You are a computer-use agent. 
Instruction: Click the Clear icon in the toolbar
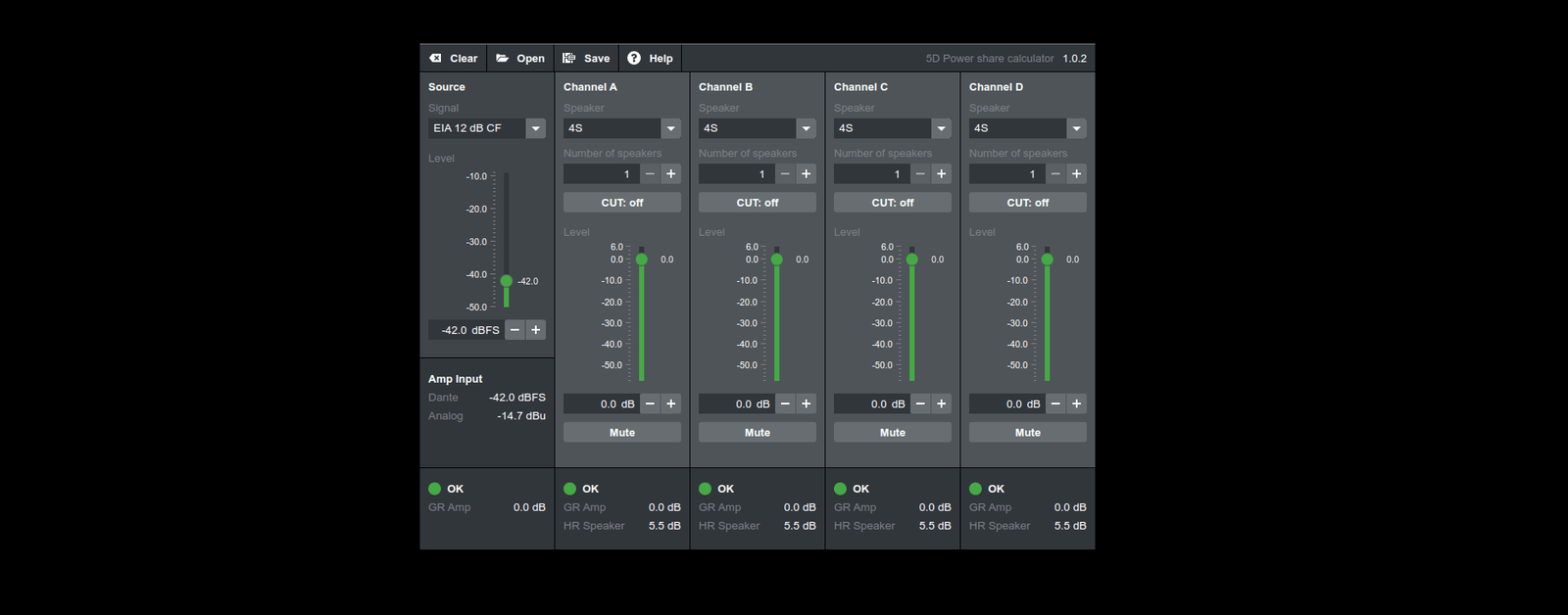click(x=436, y=59)
